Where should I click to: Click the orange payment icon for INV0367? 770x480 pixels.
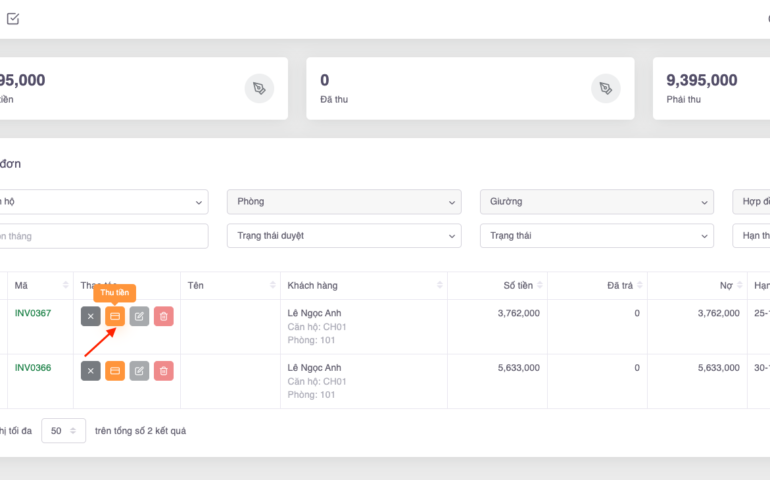(x=115, y=316)
